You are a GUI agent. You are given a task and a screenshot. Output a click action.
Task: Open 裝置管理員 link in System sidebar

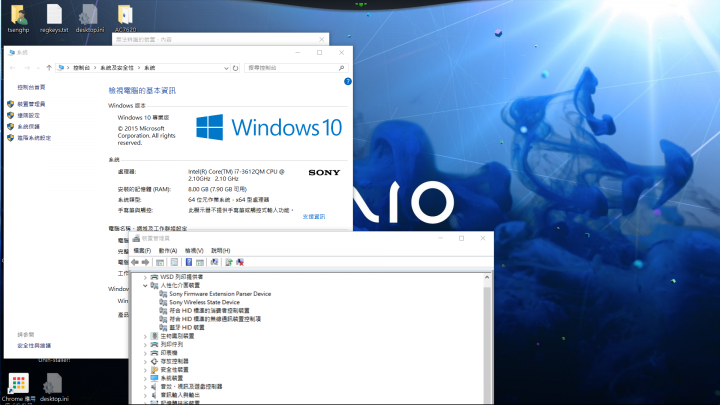31,104
